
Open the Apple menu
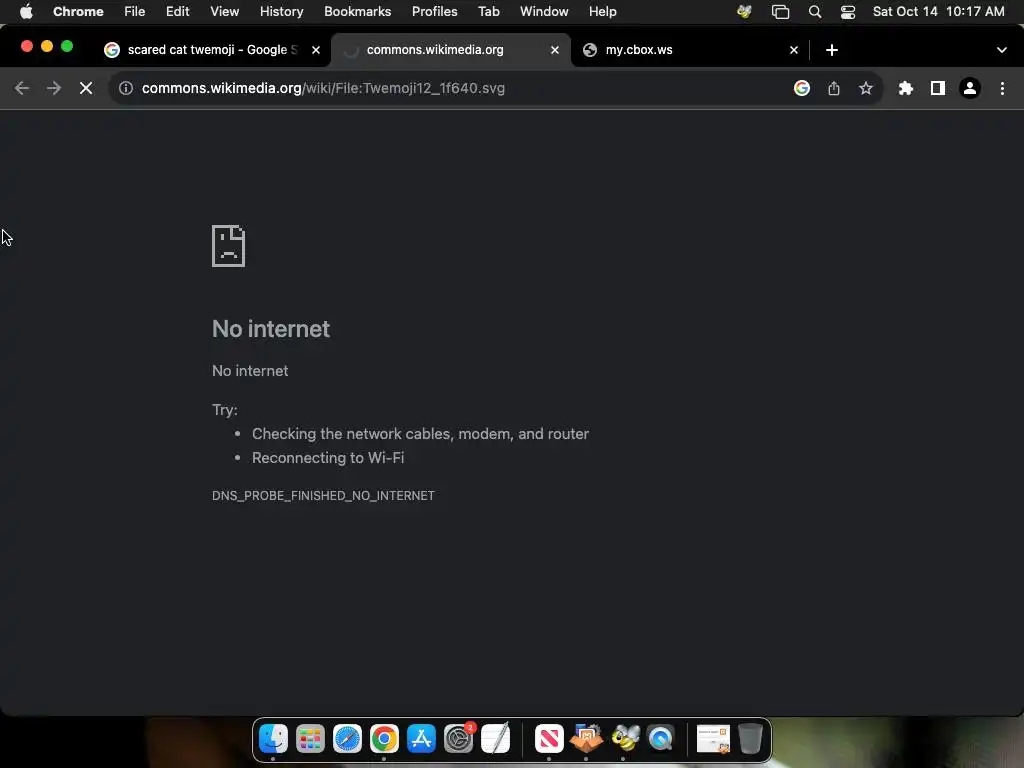click(x=26, y=12)
